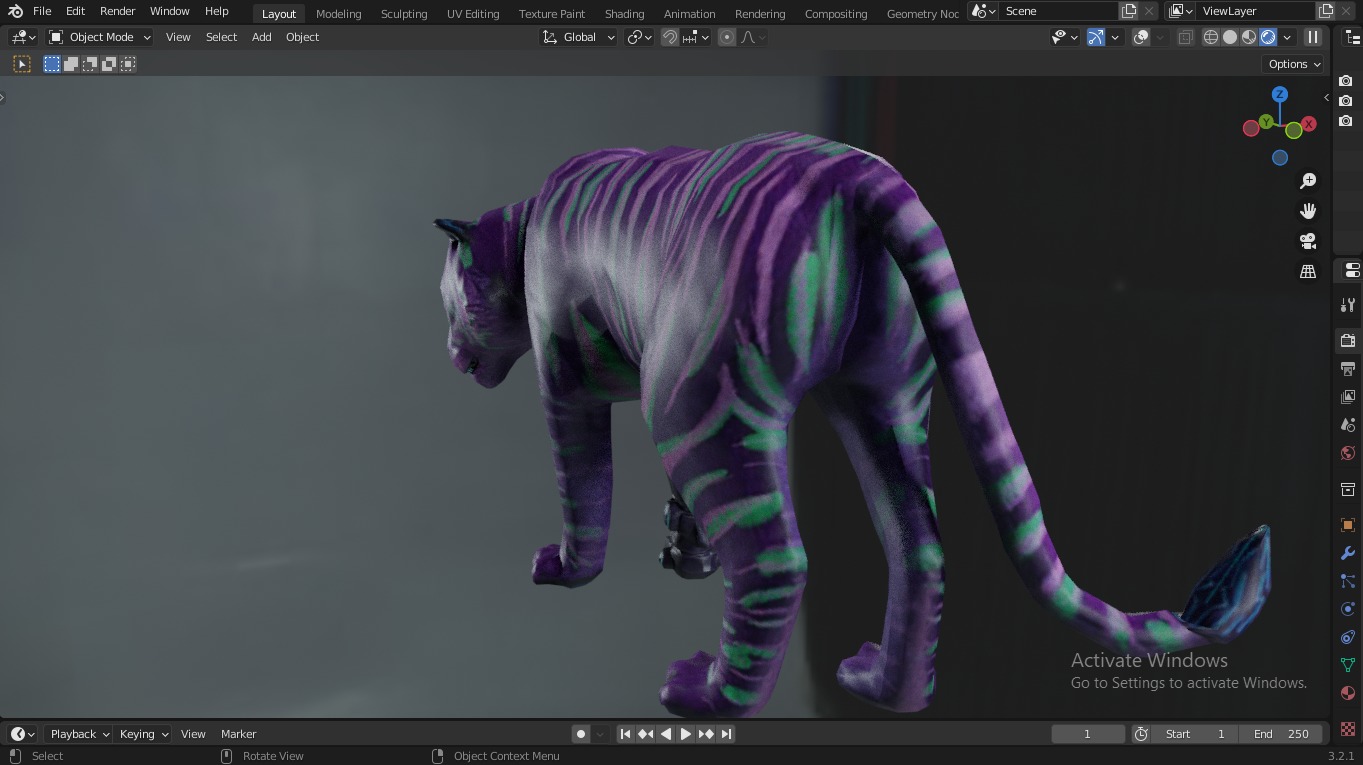Screen dimensions: 1363x765
Task: Open the Window menu
Action: (x=169, y=11)
